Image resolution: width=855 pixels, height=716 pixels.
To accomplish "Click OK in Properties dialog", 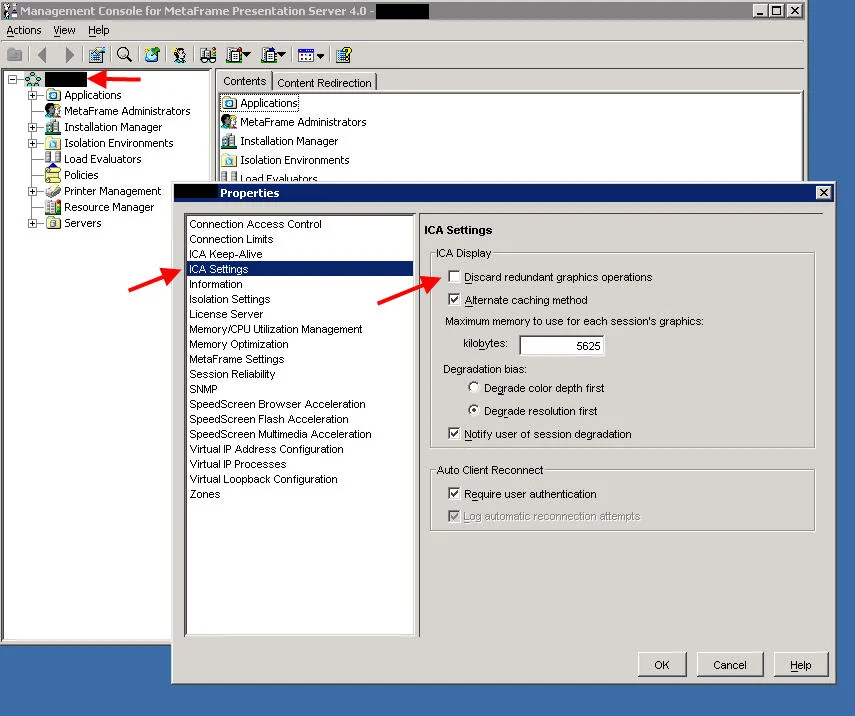I will click(662, 665).
